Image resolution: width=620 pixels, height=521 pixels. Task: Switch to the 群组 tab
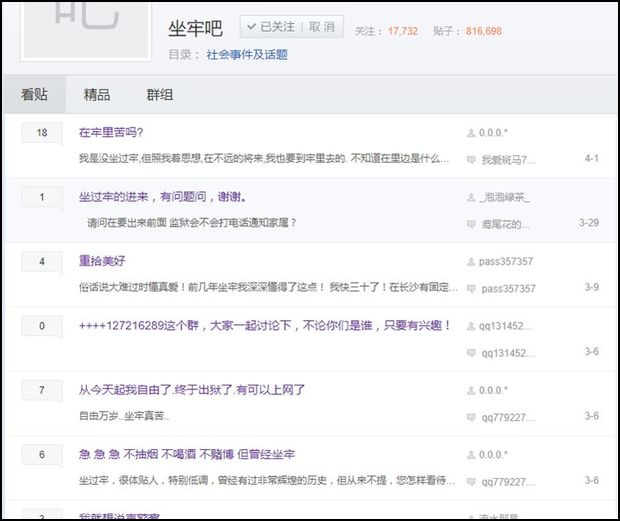(160, 95)
